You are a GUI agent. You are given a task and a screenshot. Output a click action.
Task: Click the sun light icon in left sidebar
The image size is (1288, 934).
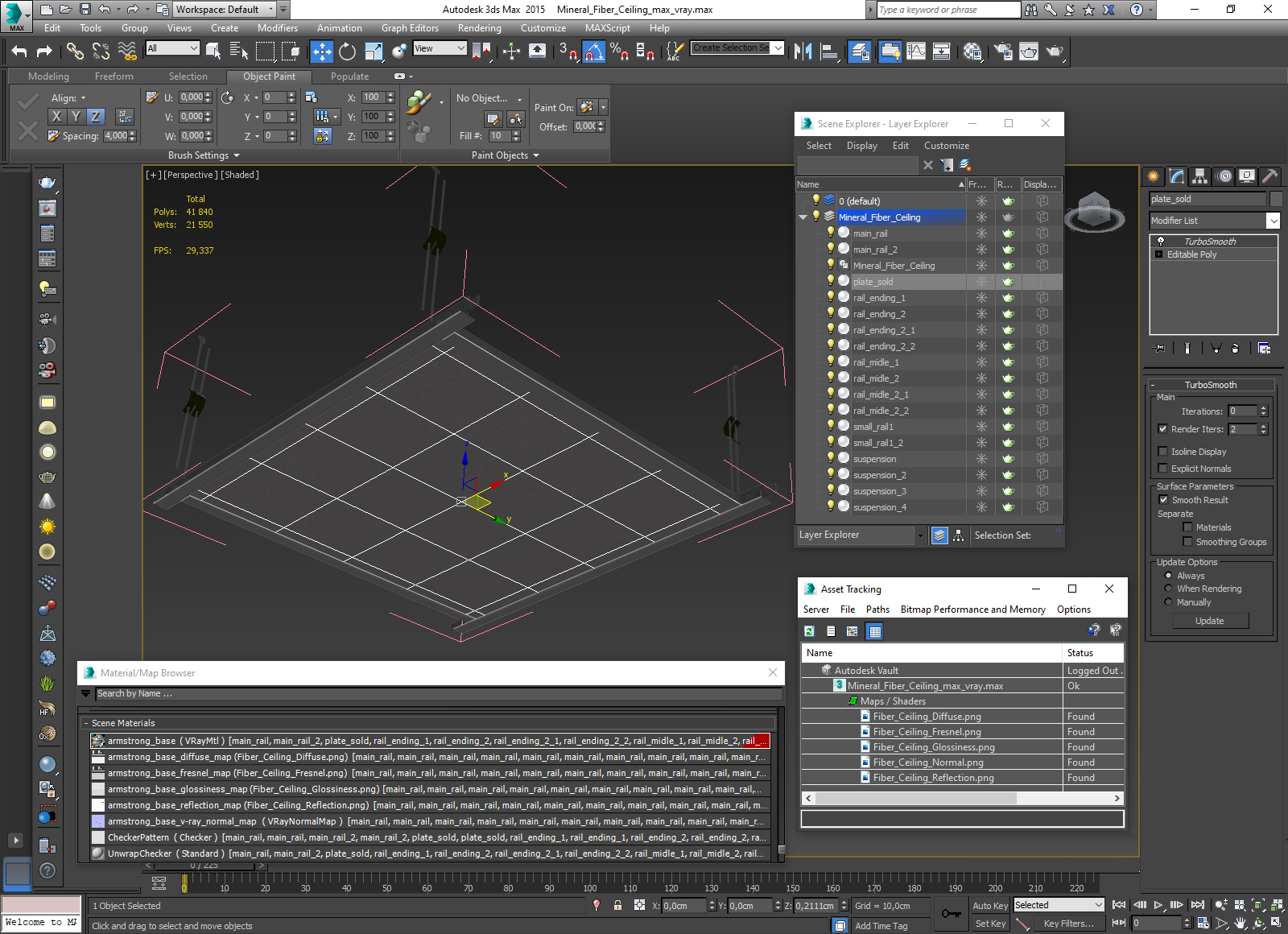[47, 527]
